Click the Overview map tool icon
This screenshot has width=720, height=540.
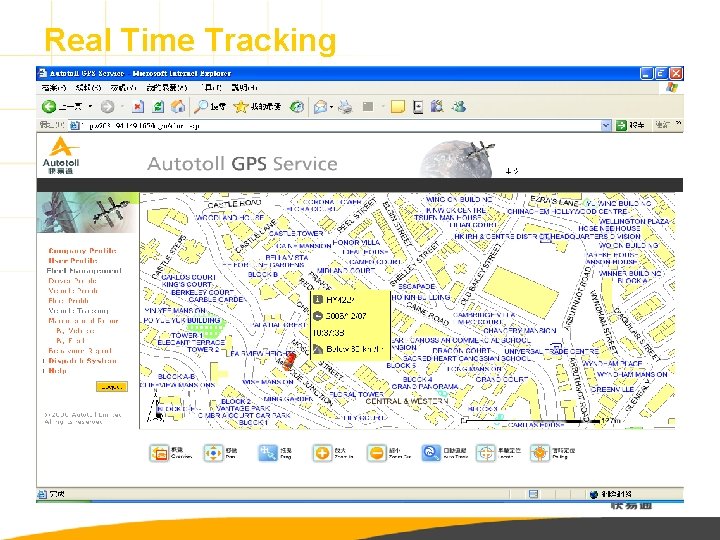(x=159, y=453)
